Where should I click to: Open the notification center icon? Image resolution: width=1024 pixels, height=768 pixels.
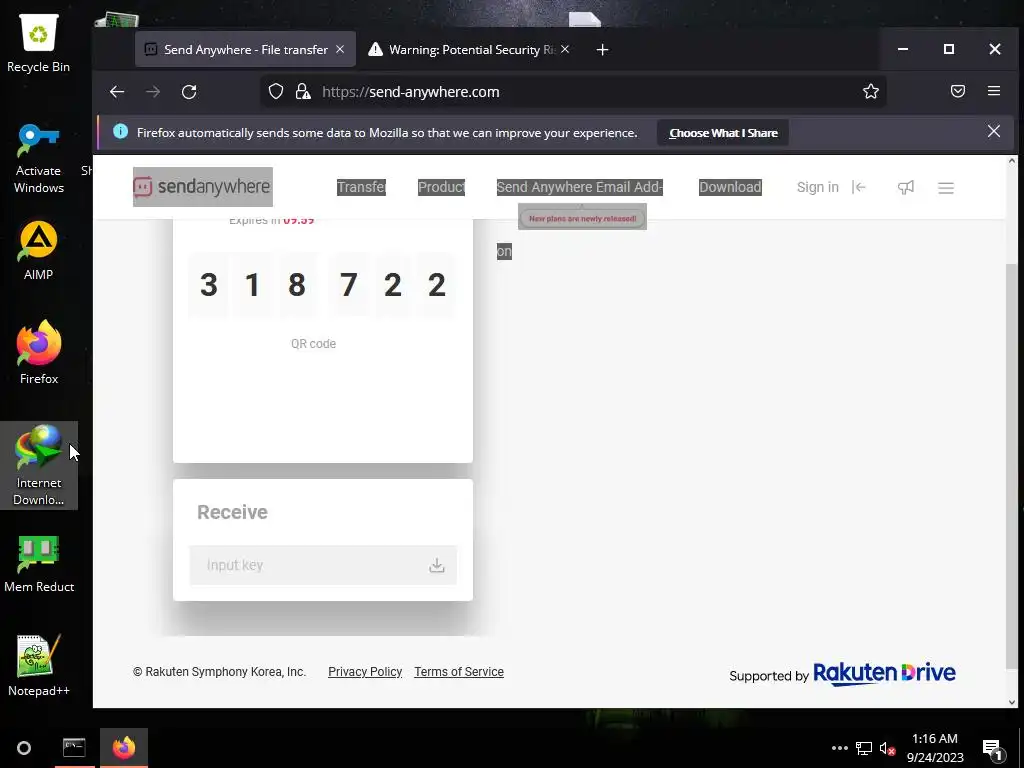[992, 749]
